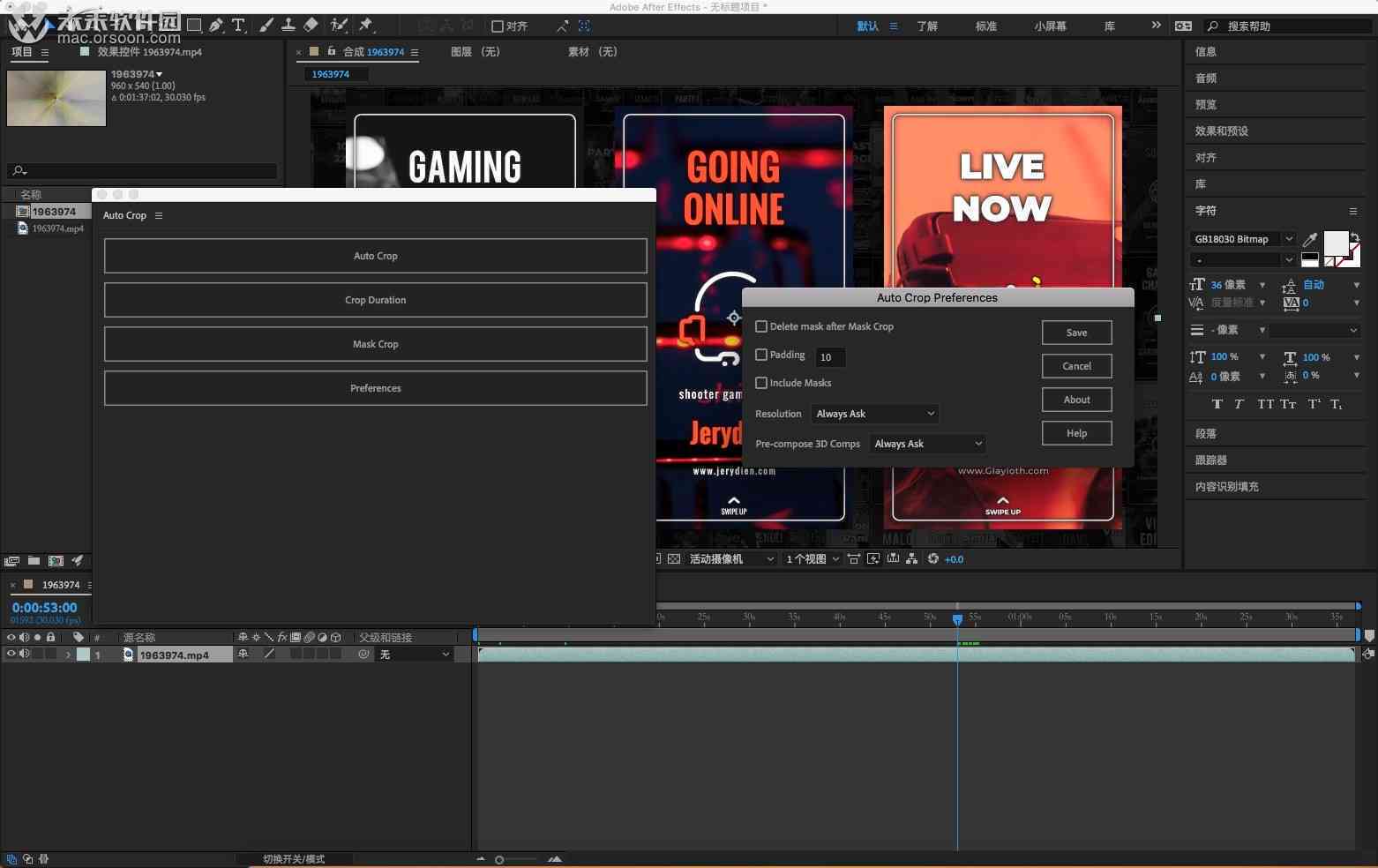
Task: Create a new composition from Project panel footer
Action: [x=56, y=561]
